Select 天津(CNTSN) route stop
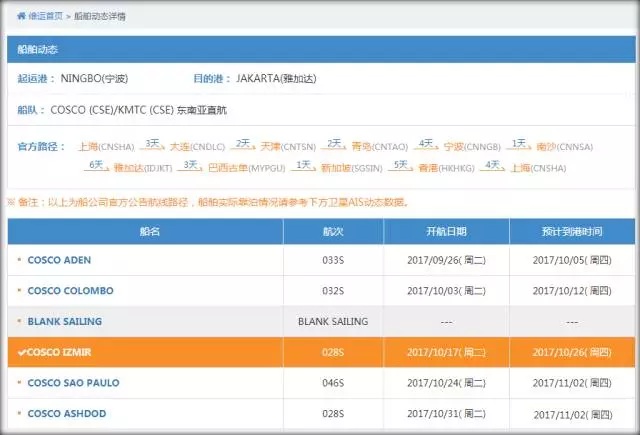The image size is (640, 435). point(288,146)
